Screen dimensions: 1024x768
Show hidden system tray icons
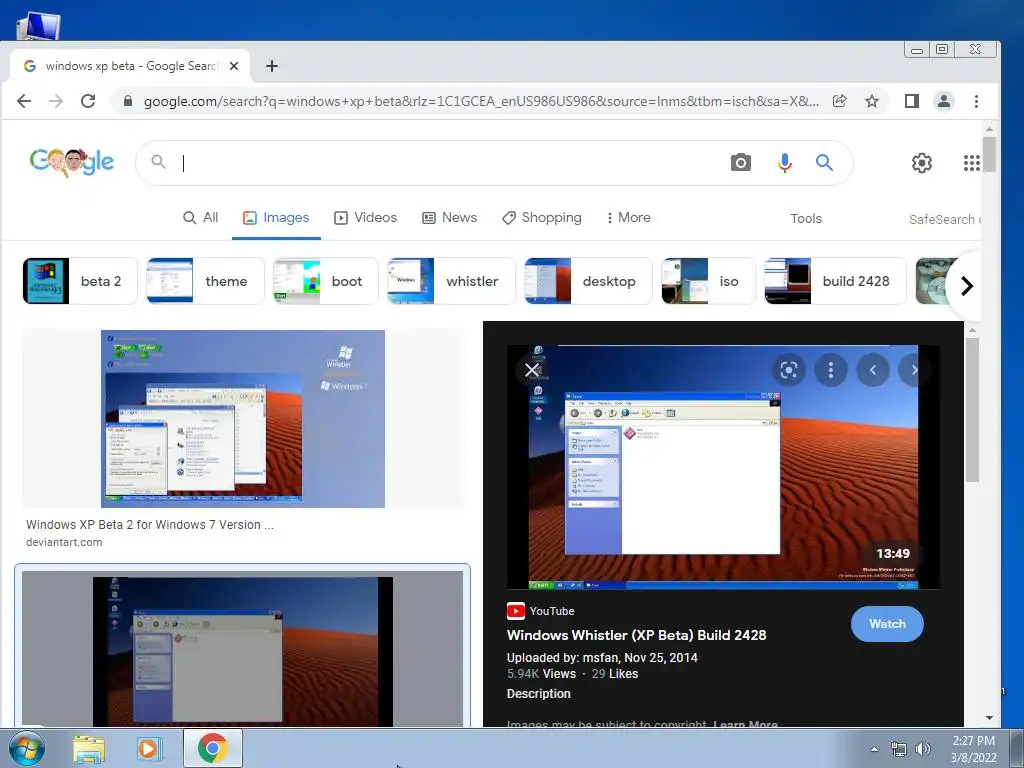click(874, 749)
